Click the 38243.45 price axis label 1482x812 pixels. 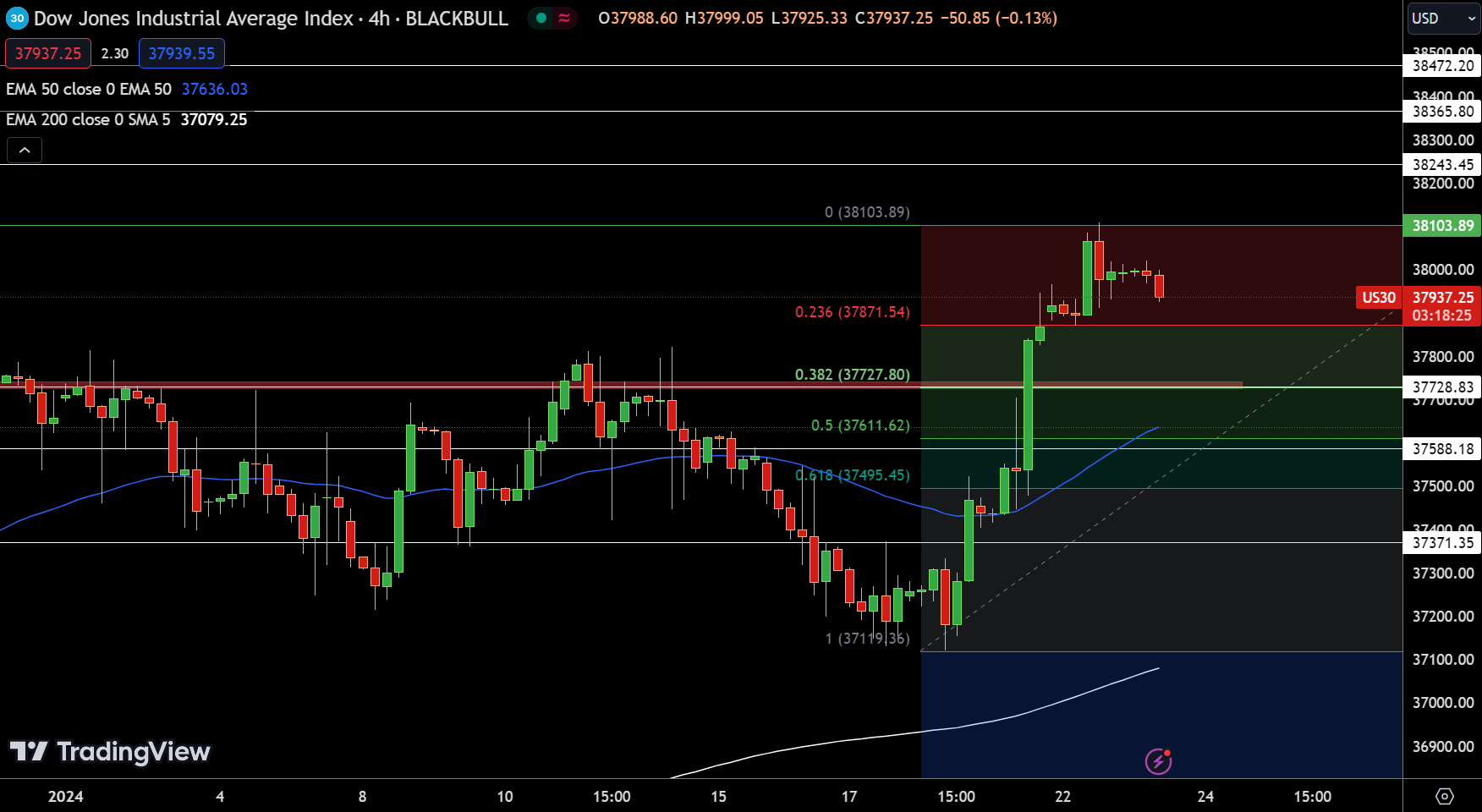click(1442, 165)
